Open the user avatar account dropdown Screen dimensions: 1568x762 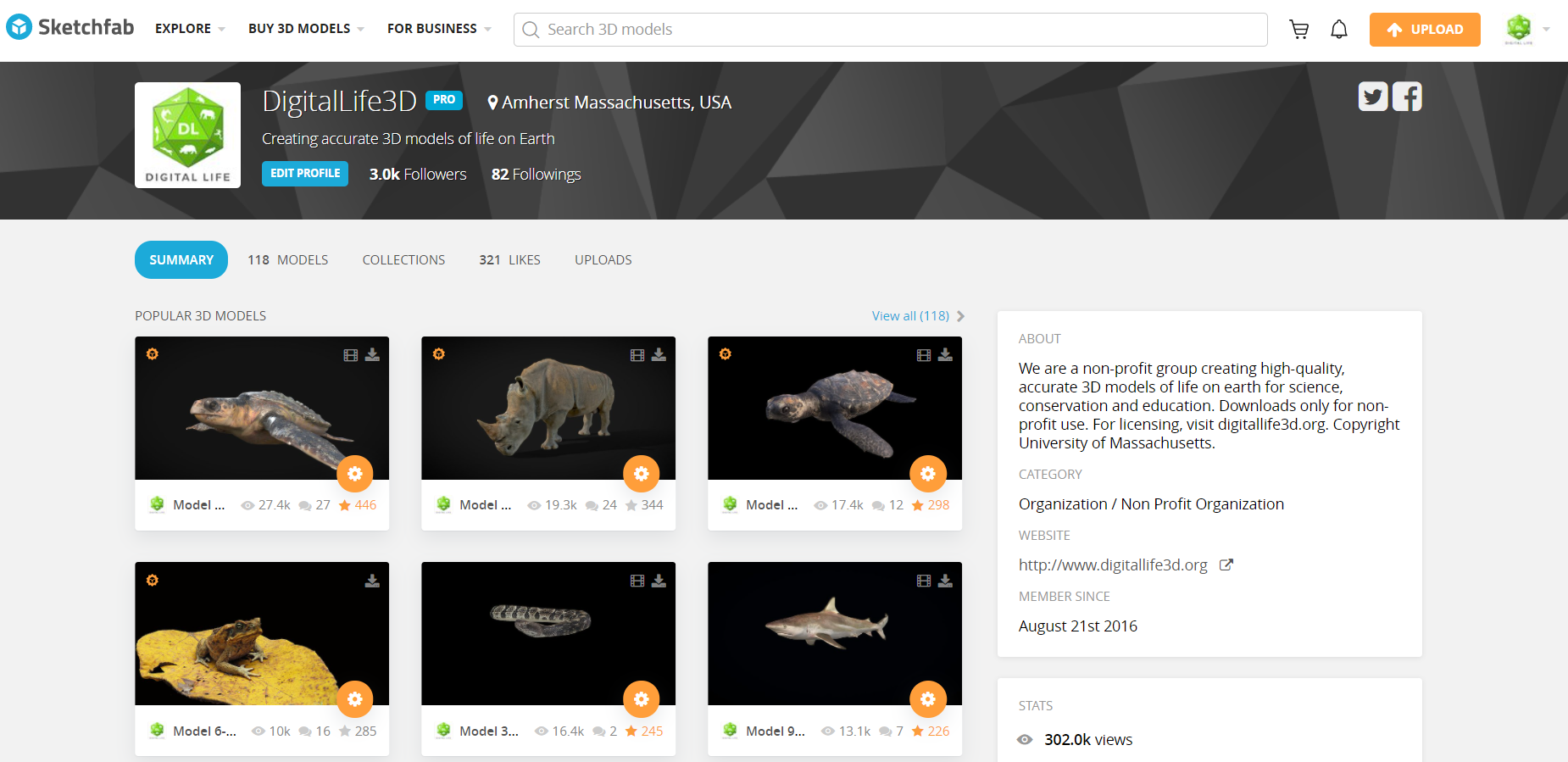coord(1527,30)
